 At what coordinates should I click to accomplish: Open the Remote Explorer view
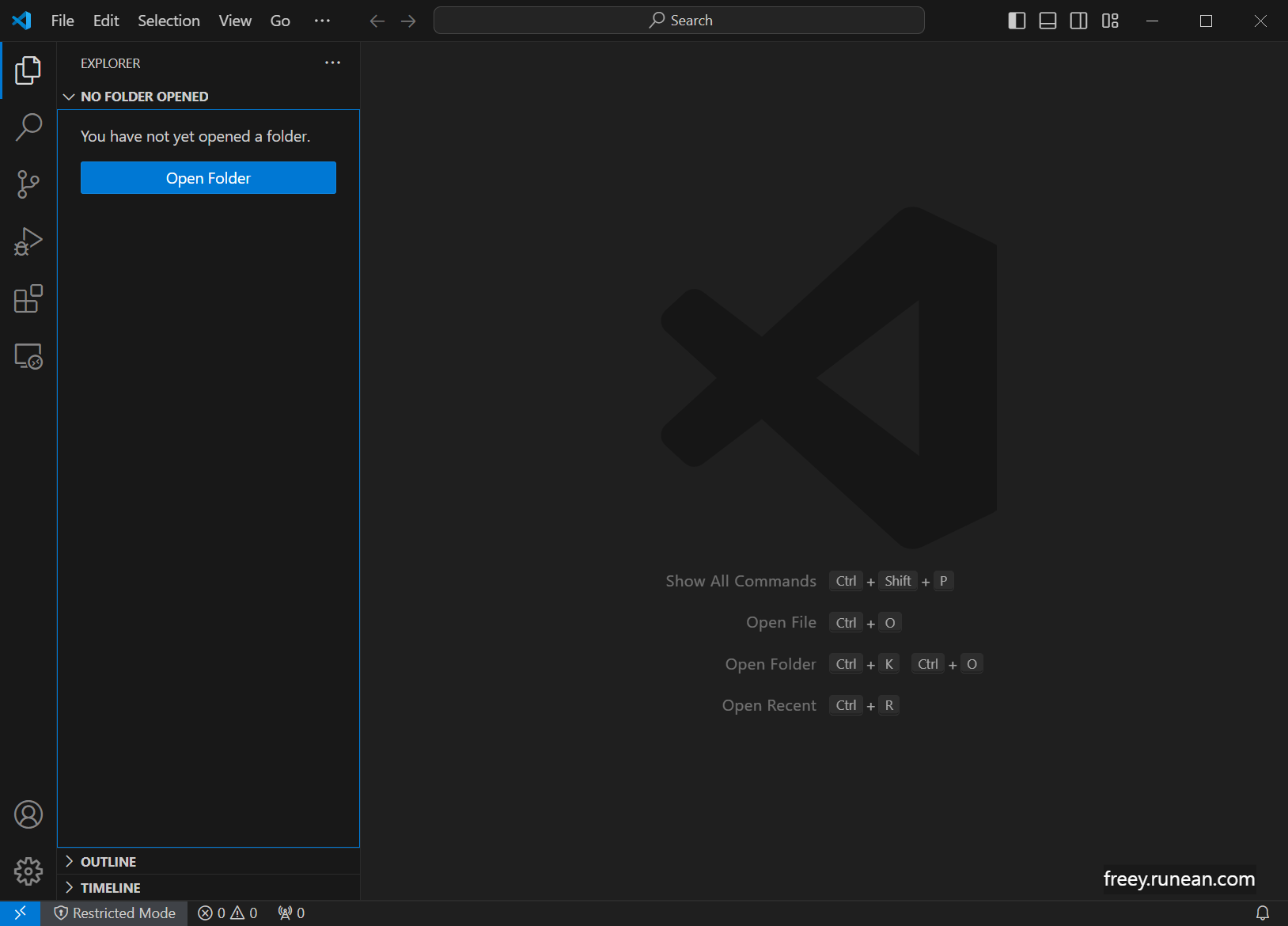[28, 356]
